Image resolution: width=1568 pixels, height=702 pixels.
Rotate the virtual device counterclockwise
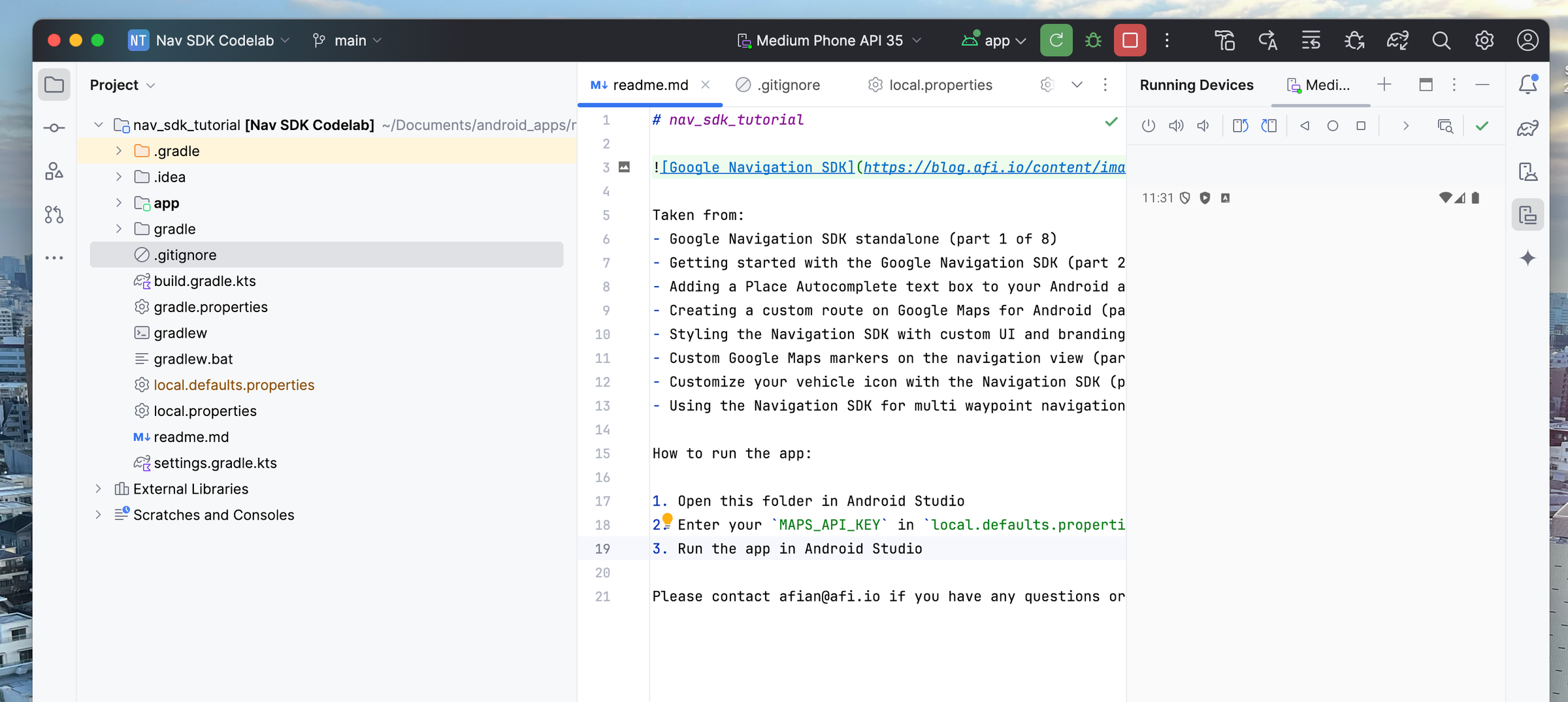1239,125
